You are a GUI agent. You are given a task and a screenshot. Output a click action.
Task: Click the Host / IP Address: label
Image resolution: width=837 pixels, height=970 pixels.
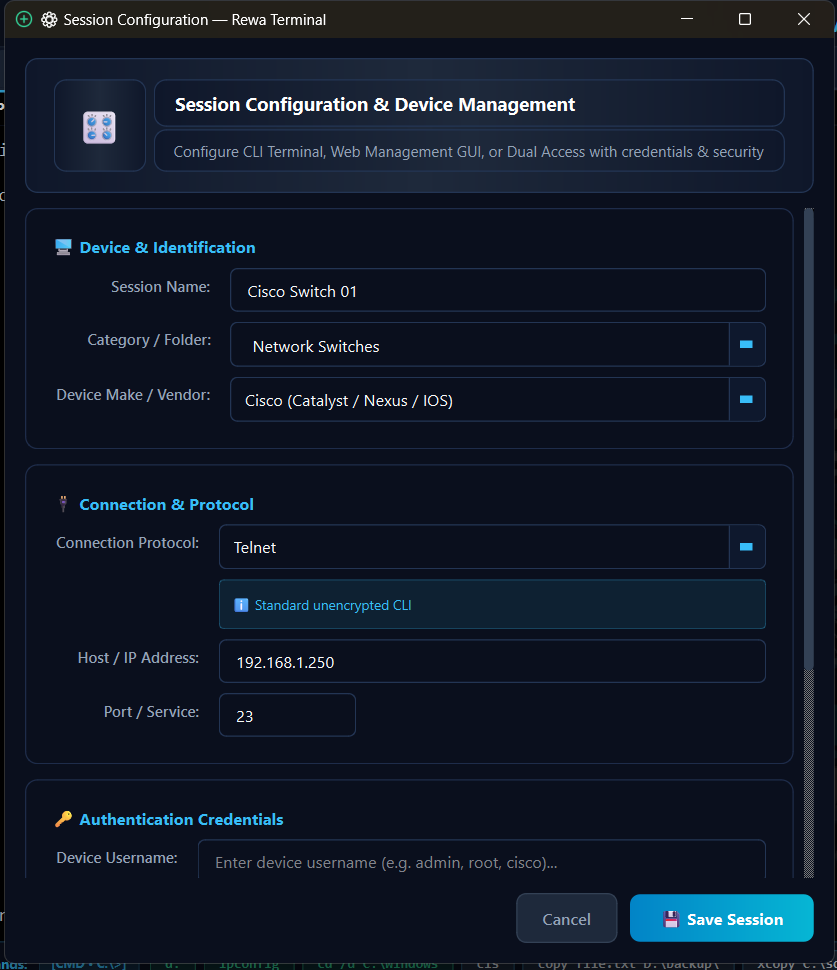[x=138, y=658]
